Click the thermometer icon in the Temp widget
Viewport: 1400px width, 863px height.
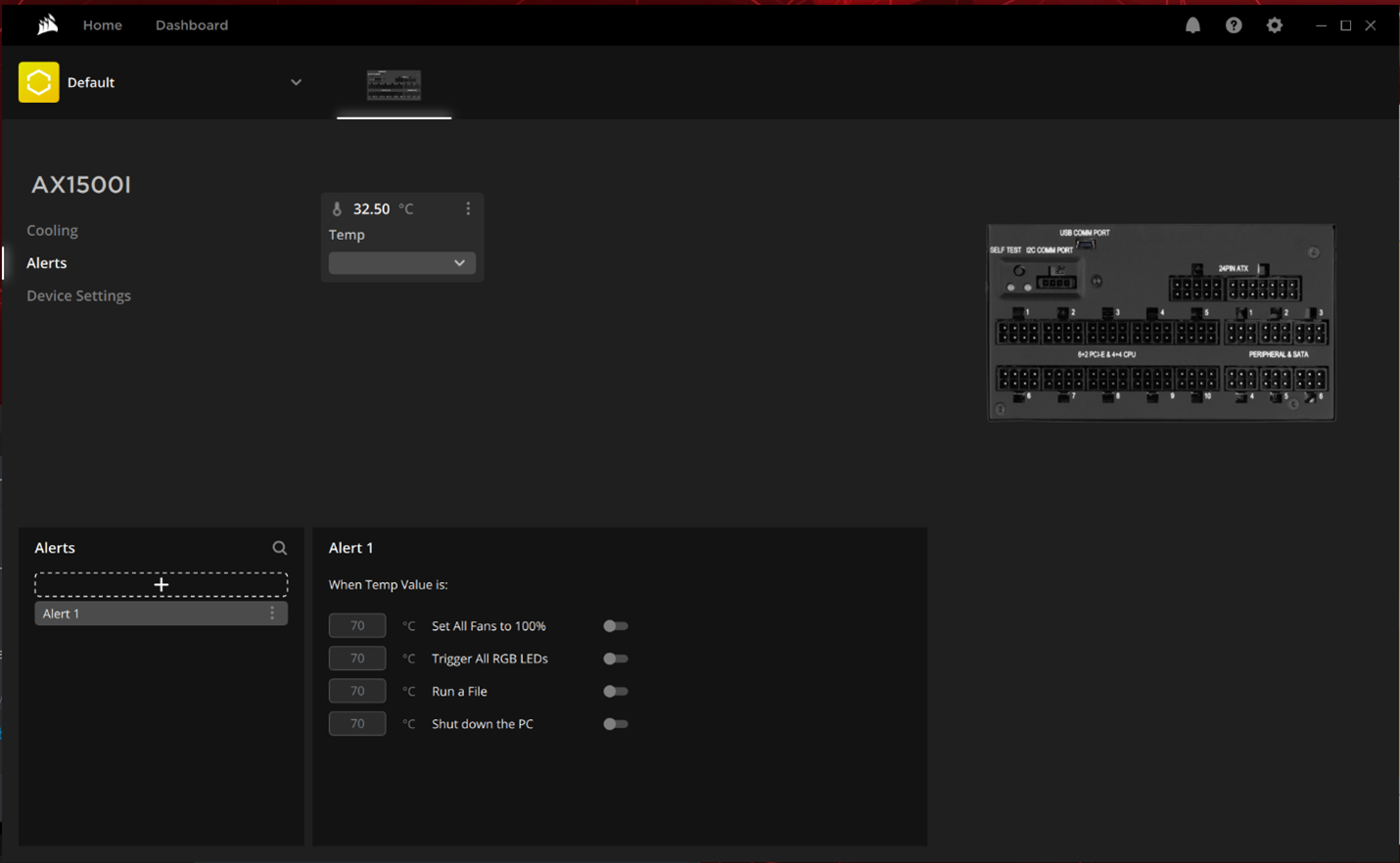(x=337, y=207)
